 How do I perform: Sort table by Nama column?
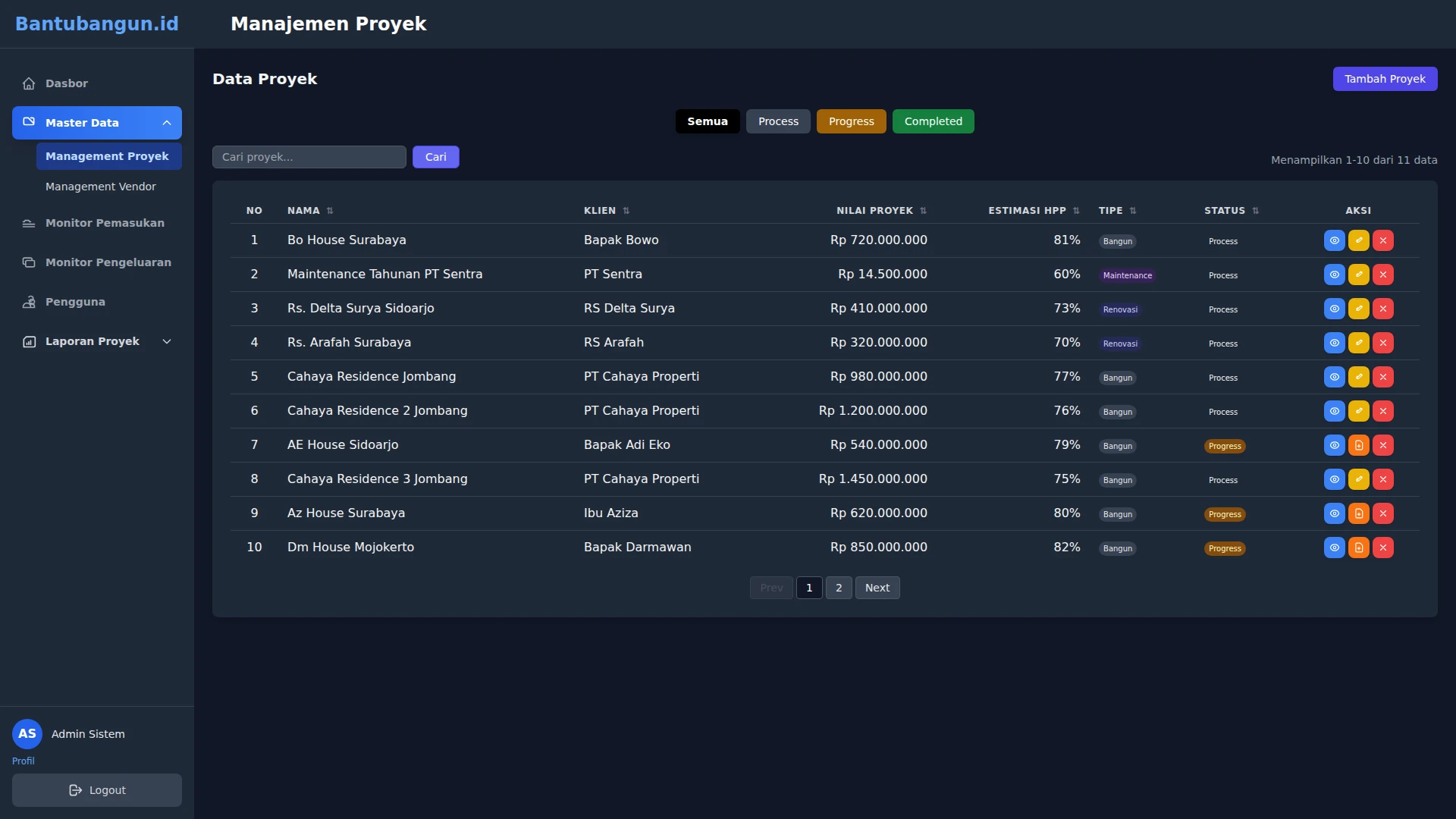[x=310, y=211]
